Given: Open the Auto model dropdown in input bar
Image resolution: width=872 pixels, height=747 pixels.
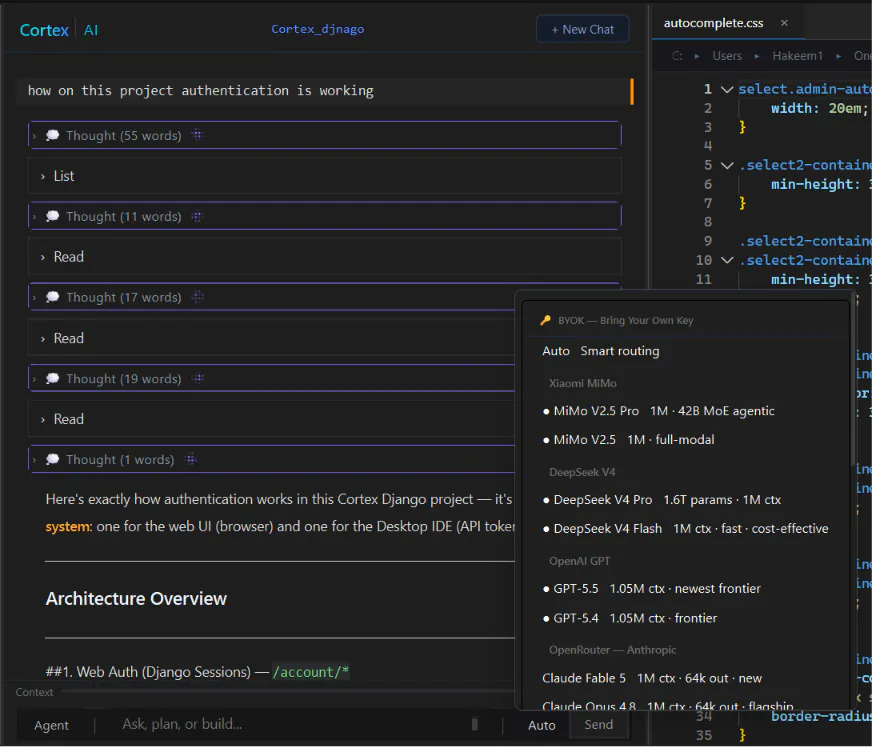Looking at the screenshot, I should click(x=541, y=725).
